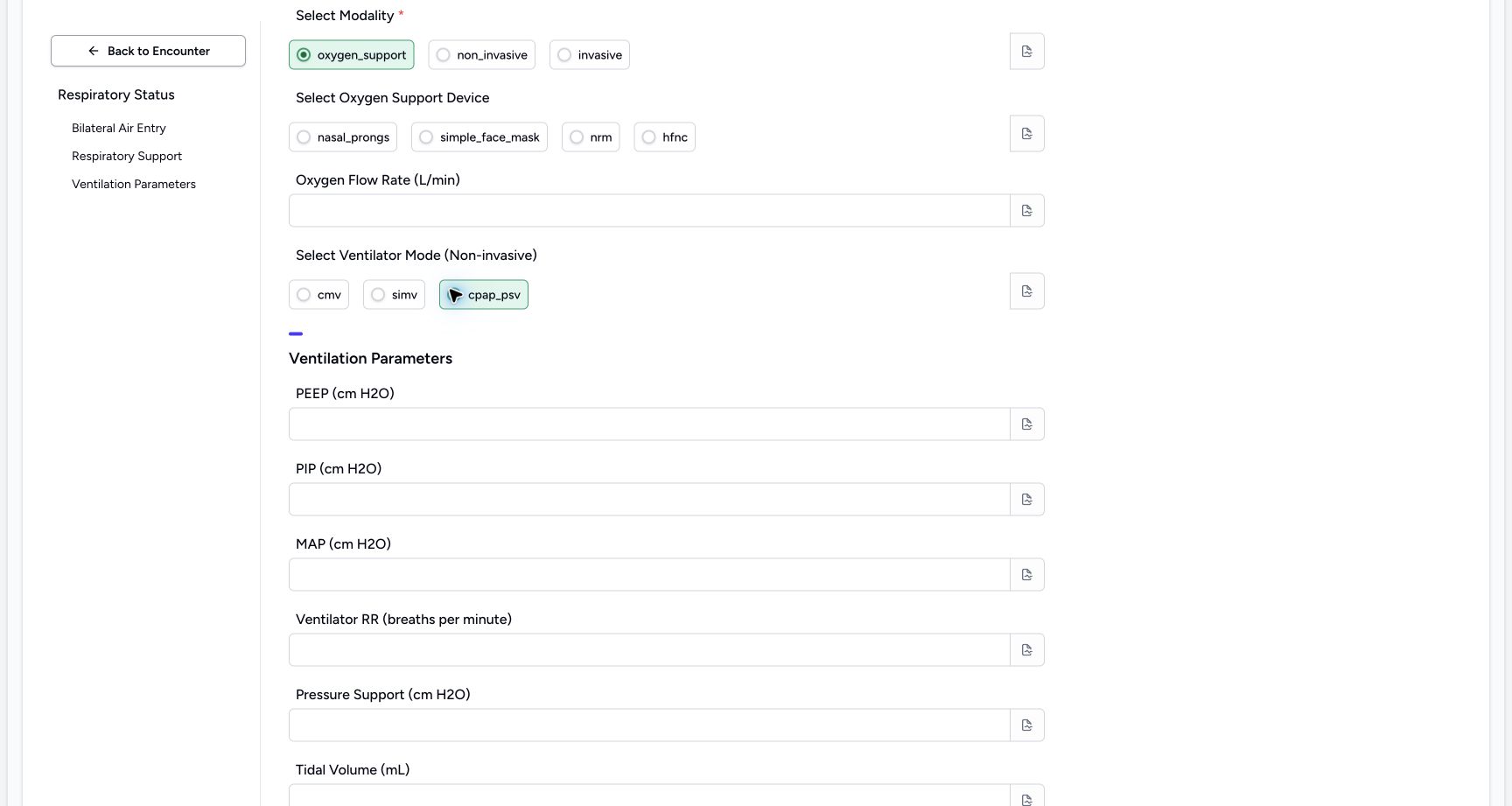Open the note icon for MAP field
This screenshot has height=806, width=1512.
pos(1027,575)
